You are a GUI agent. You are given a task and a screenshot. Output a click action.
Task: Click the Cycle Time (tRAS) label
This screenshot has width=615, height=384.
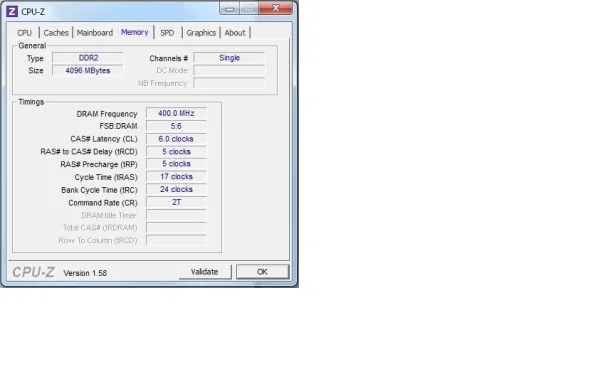tap(106, 177)
